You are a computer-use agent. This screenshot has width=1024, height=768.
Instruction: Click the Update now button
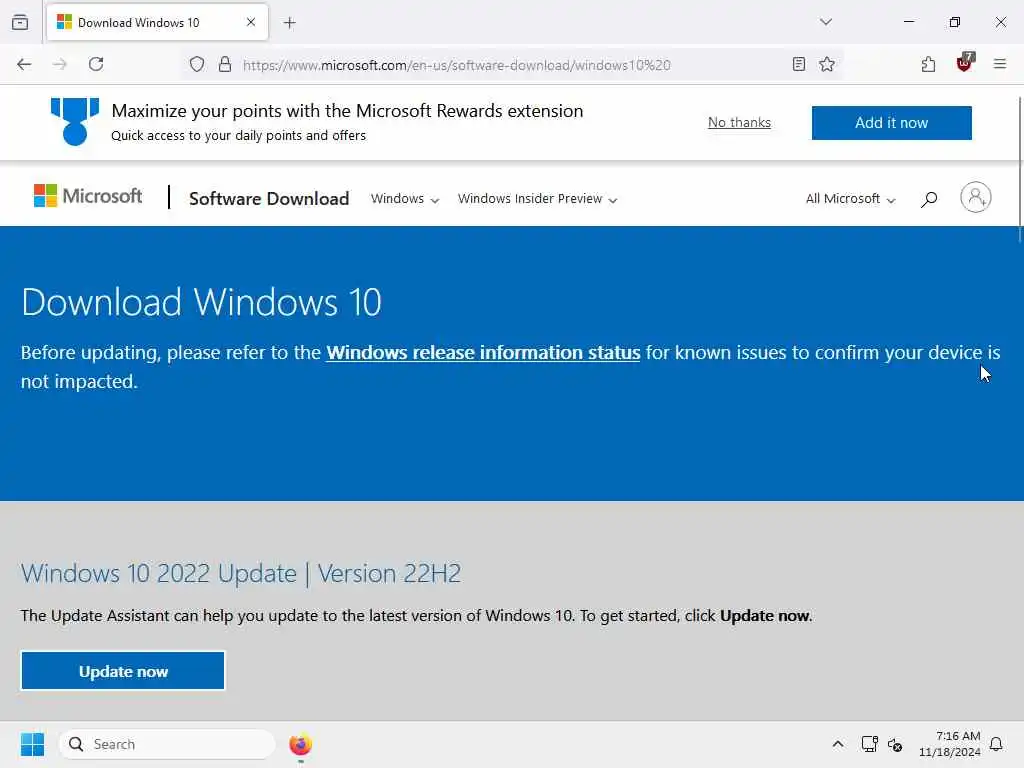(x=123, y=671)
